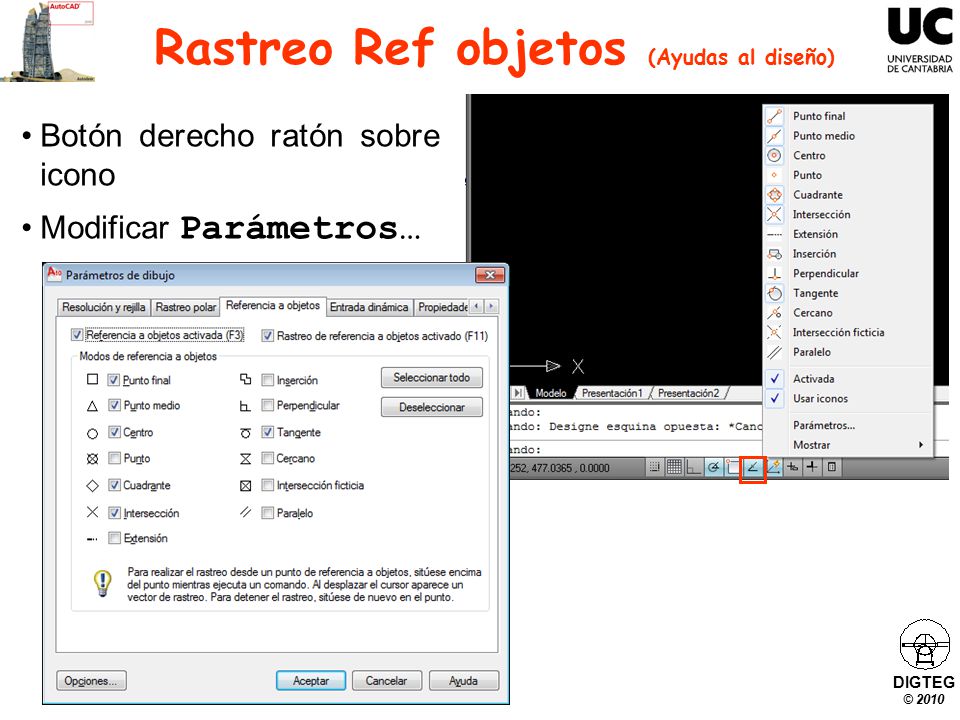Click layout tab scroll arrow beside Modelo
The width and height of the screenshot is (960, 720).
[518, 392]
